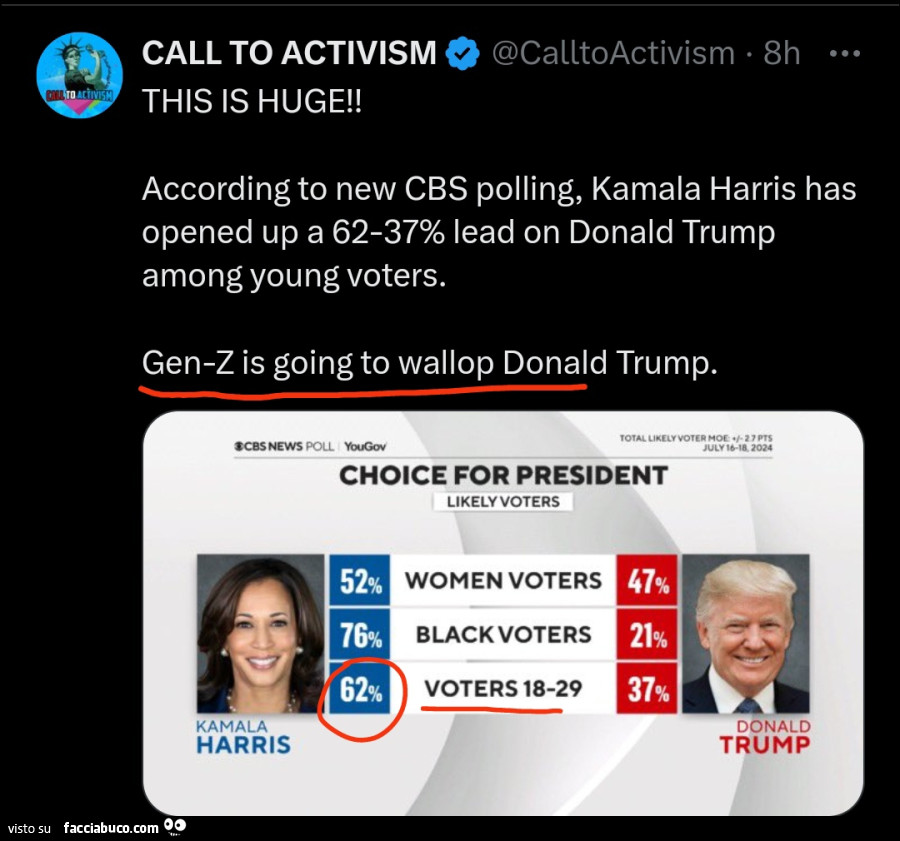
Task: Click the red 37% box
Action: (x=648, y=689)
